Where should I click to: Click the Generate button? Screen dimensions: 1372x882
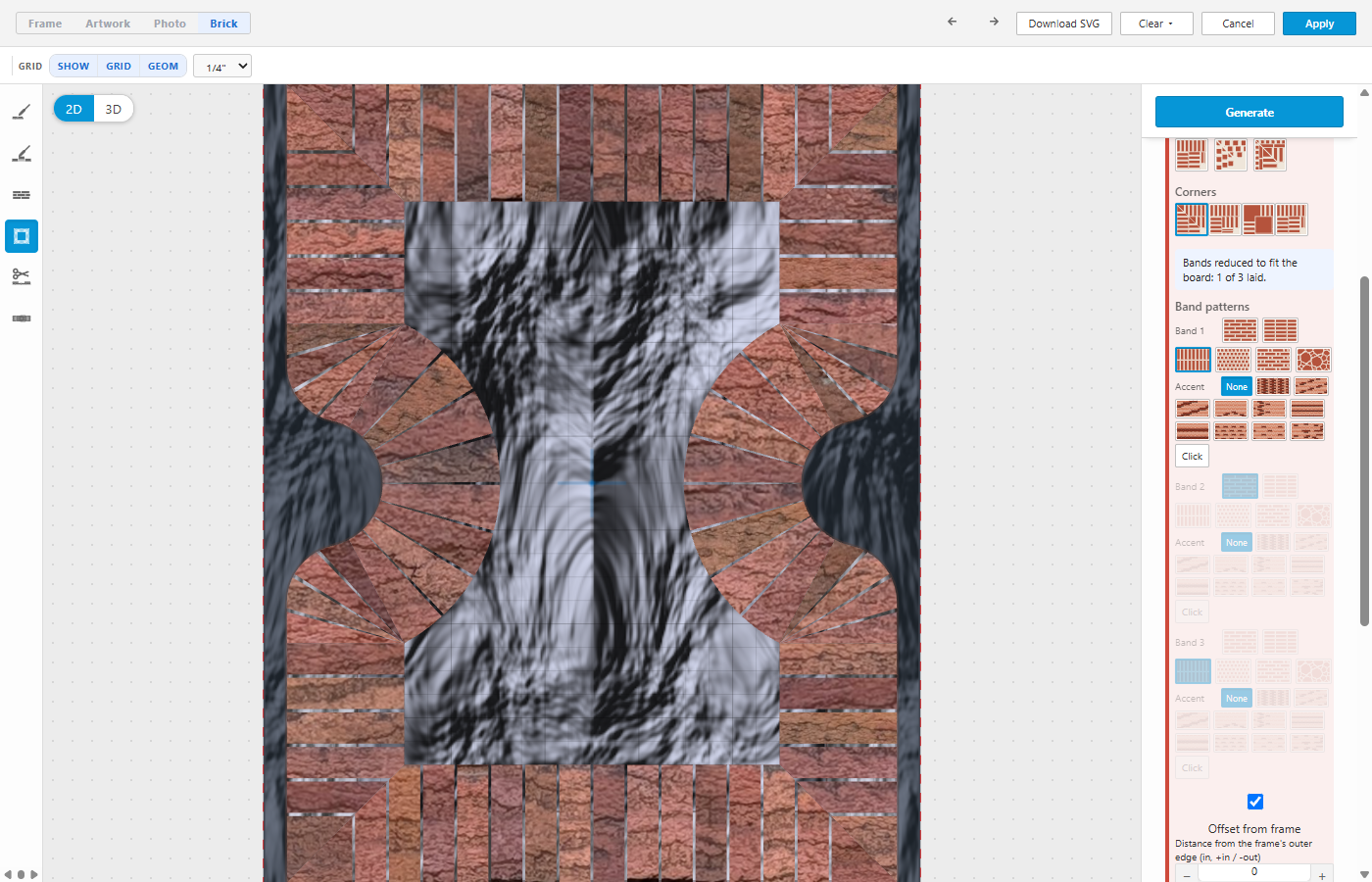click(1249, 112)
